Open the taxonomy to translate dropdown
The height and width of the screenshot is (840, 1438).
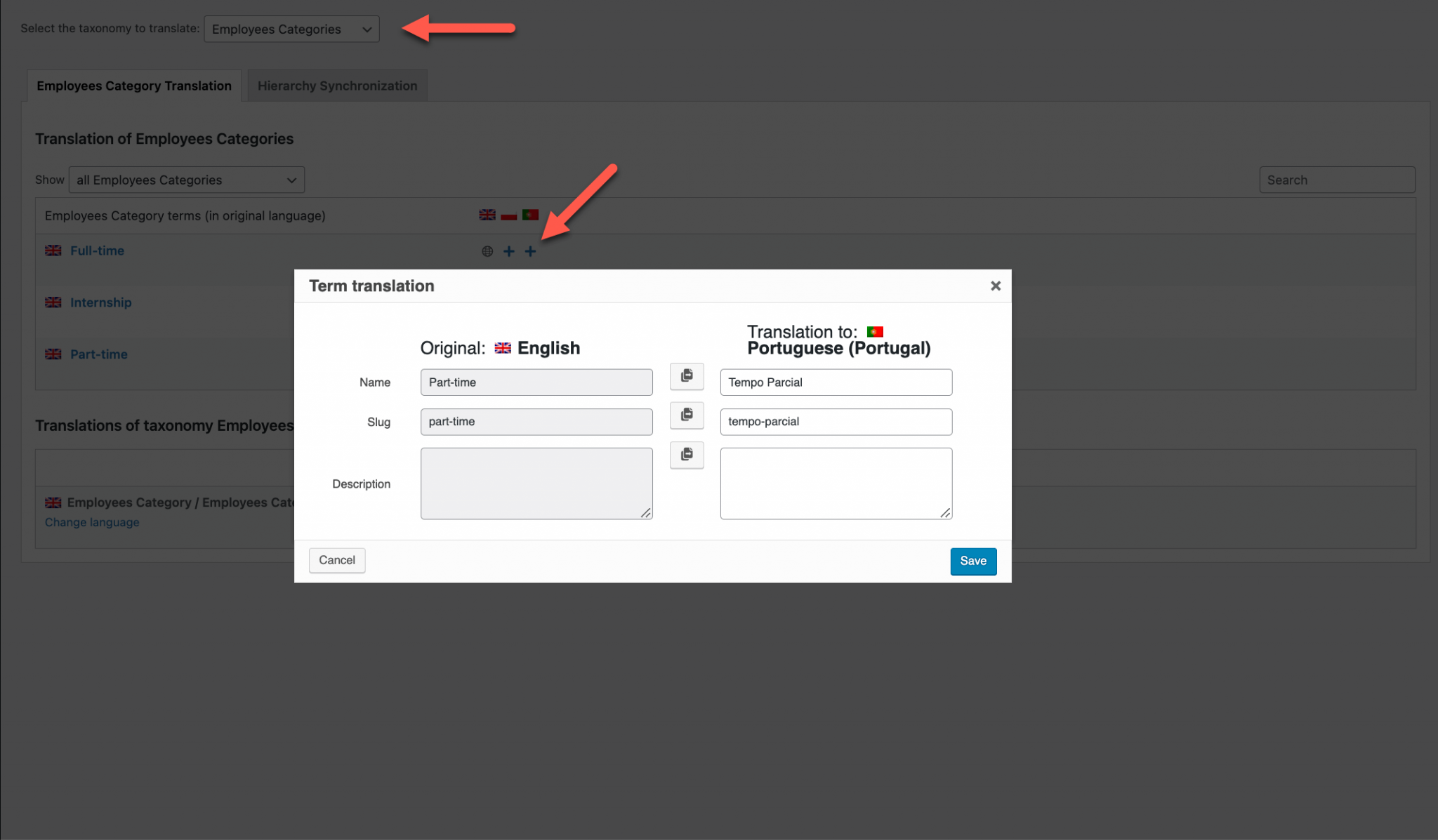tap(291, 29)
